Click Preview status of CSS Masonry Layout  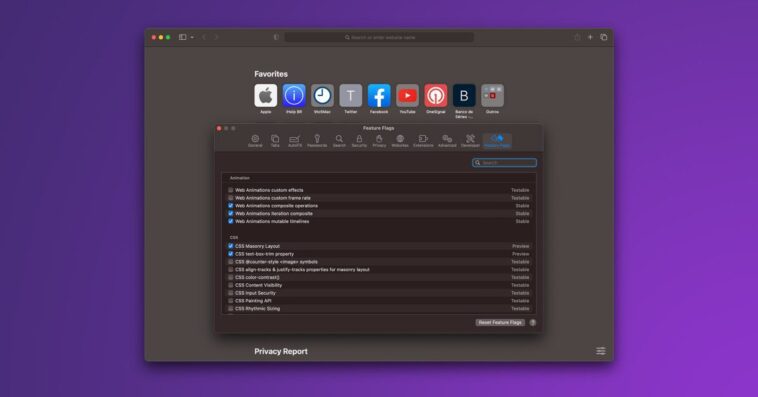click(521, 246)
